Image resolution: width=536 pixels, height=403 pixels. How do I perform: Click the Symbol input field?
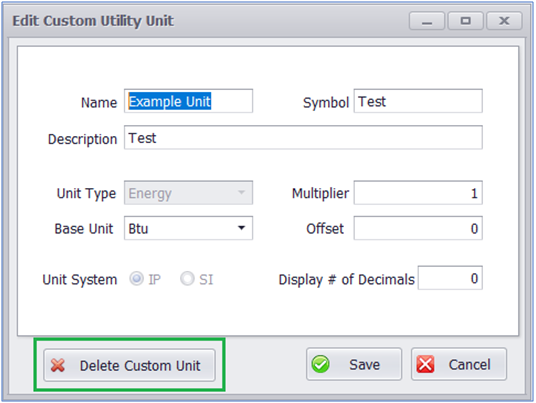coord(418,101)
